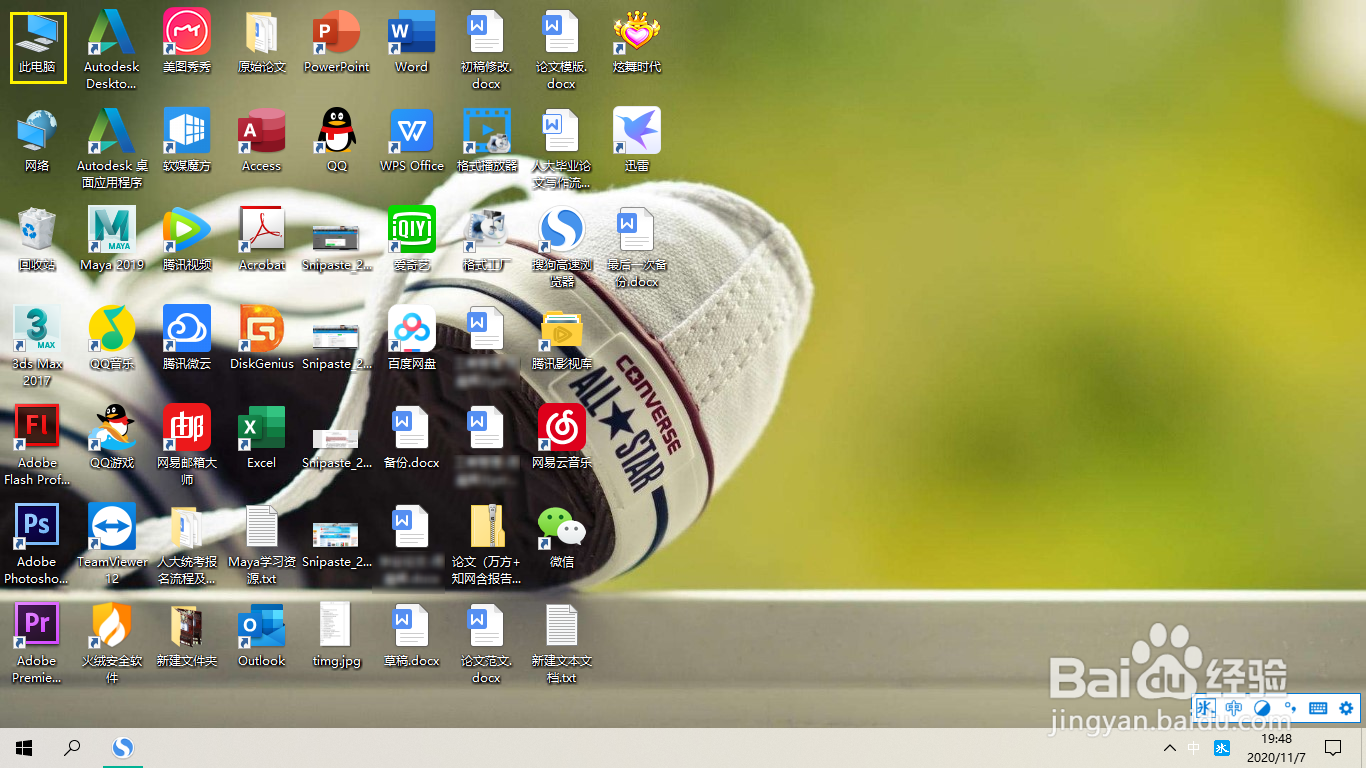
Task: Select the 此电脑 desktop icon
Action: coord(37,47)
